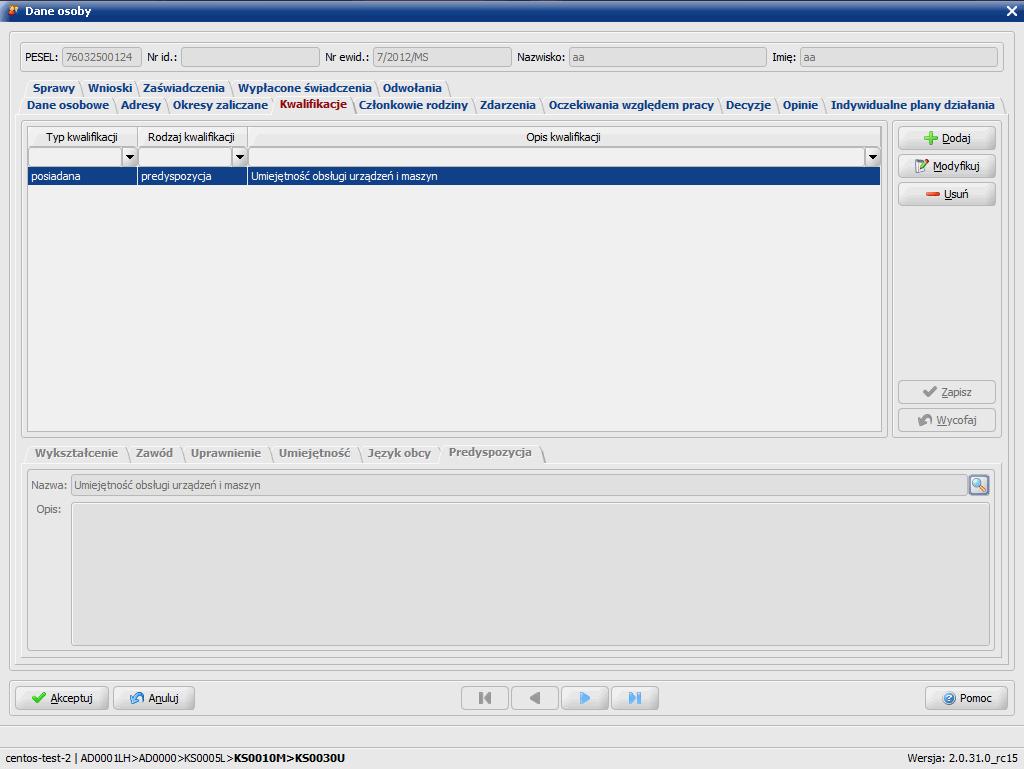Select the 'predyspozycja' cell in the table
1024x769 pixels.
pos(192,176)
